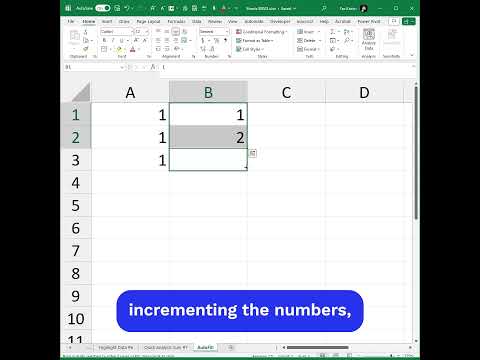Switch to the Page Layout tab
This screenshot has height=360, width=480.
pyautogui.click(x=148, y=21)
